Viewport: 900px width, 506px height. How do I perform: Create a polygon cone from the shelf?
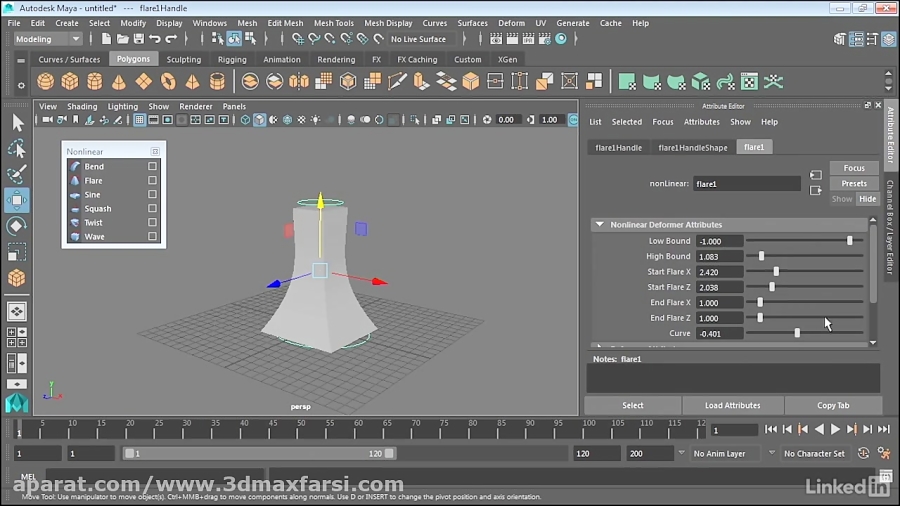[x=119, y=81]
